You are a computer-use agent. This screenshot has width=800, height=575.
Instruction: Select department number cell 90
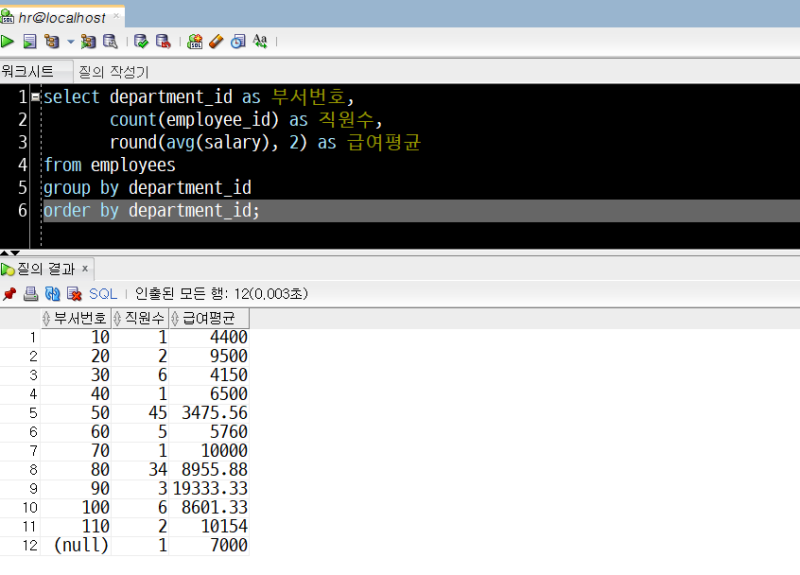[x=76, y=488]
